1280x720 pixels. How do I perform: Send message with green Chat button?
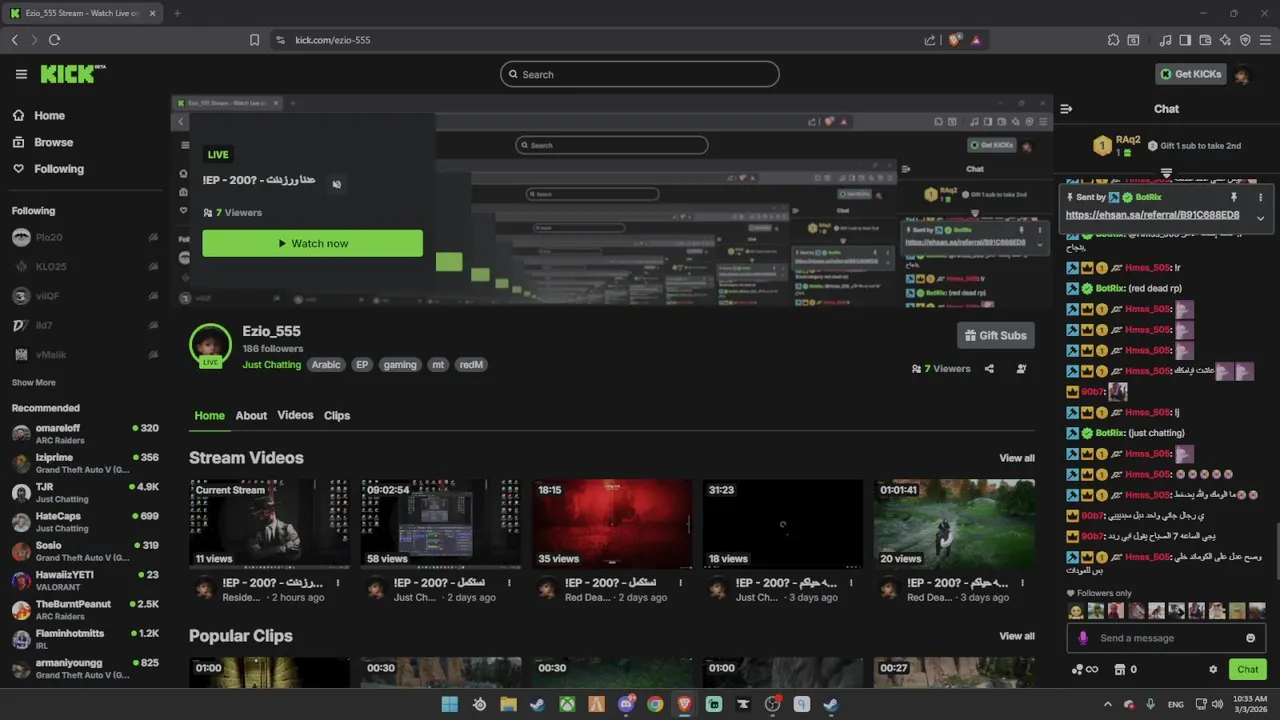tap(1247, 670)
